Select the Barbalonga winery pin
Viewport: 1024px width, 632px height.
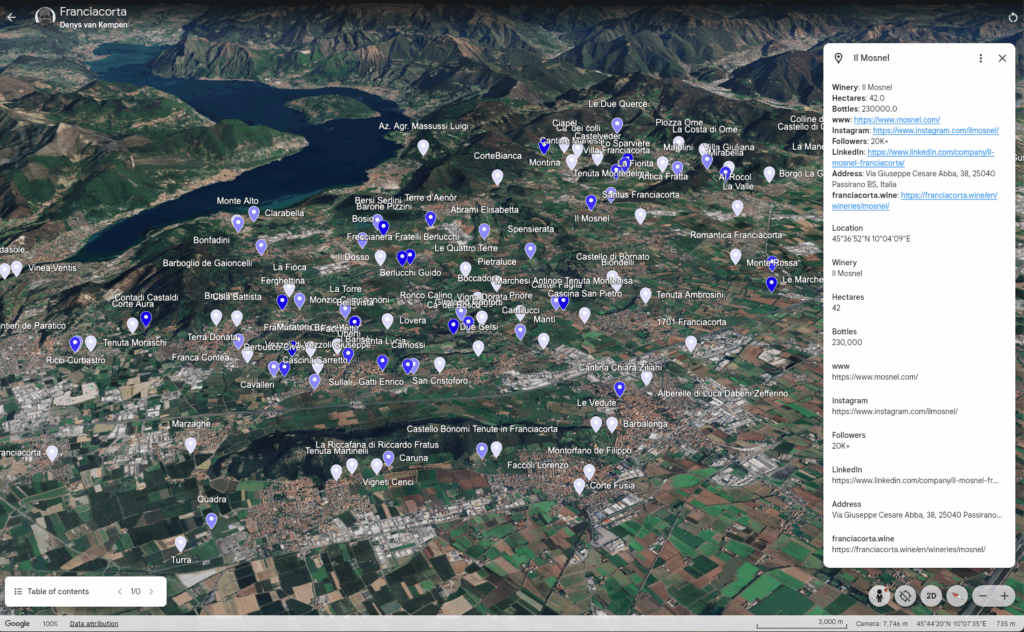612,424
